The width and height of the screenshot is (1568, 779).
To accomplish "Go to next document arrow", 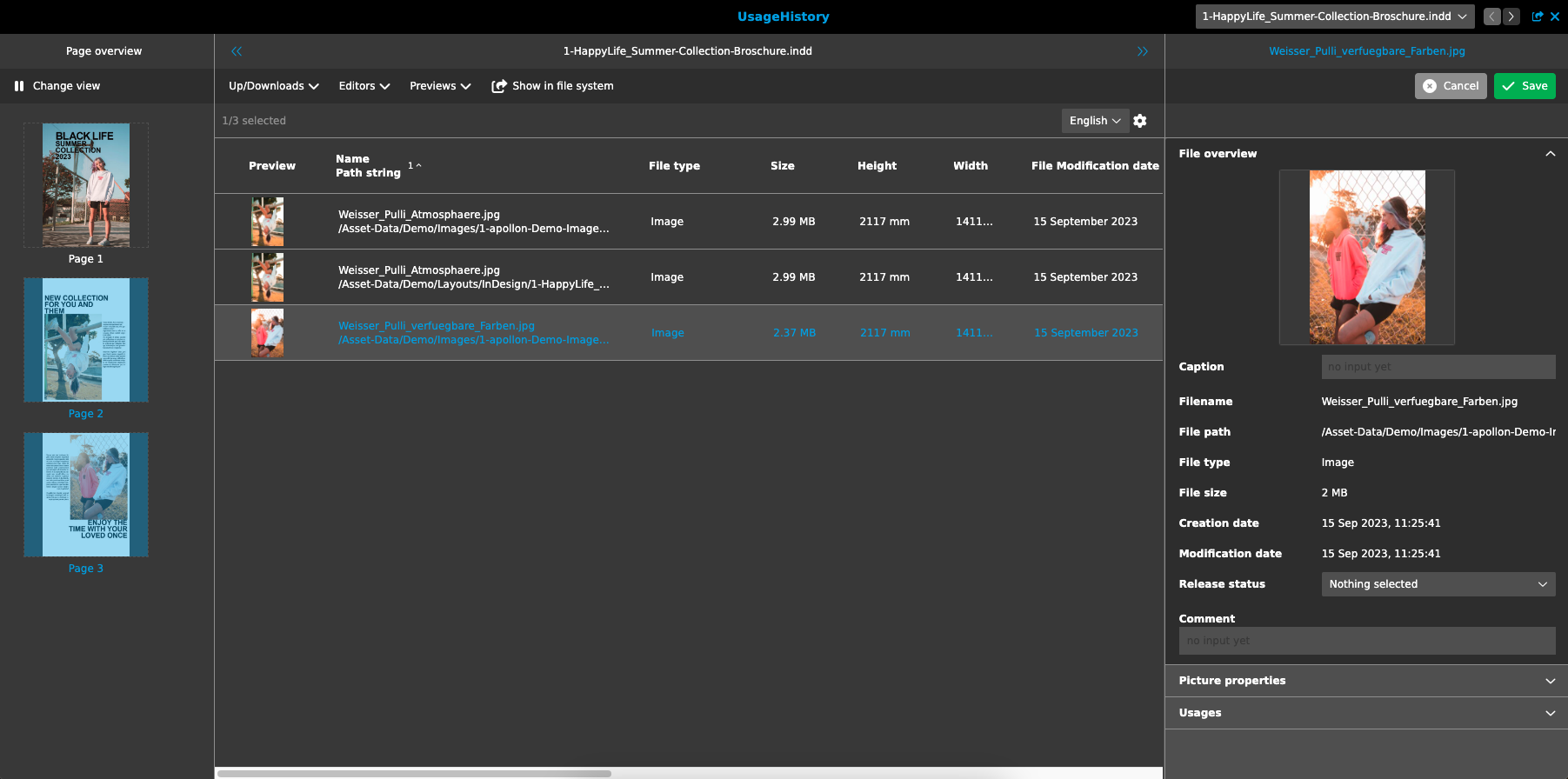I will [1511, 17].
